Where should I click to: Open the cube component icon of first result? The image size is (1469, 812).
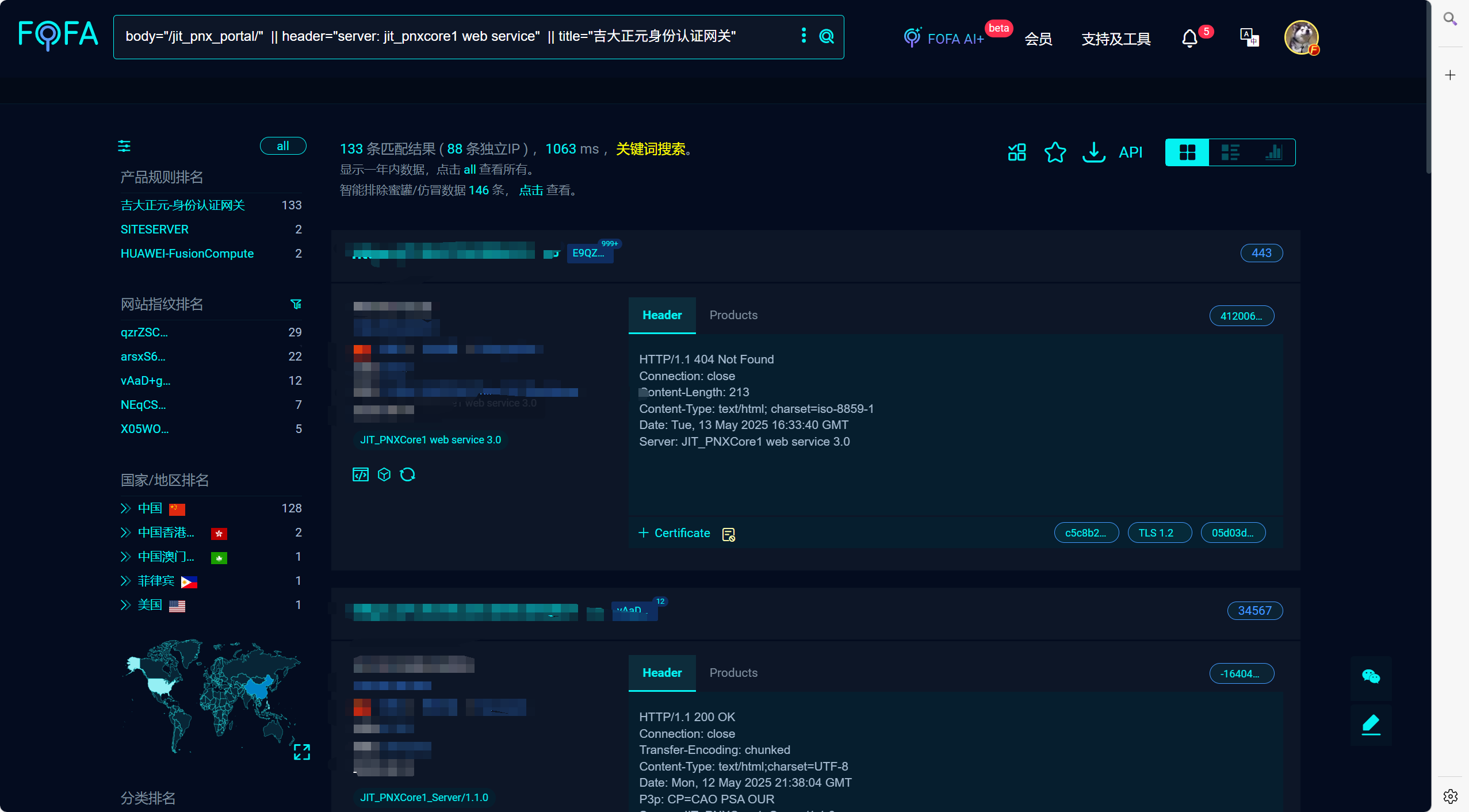tap(384, 474)
